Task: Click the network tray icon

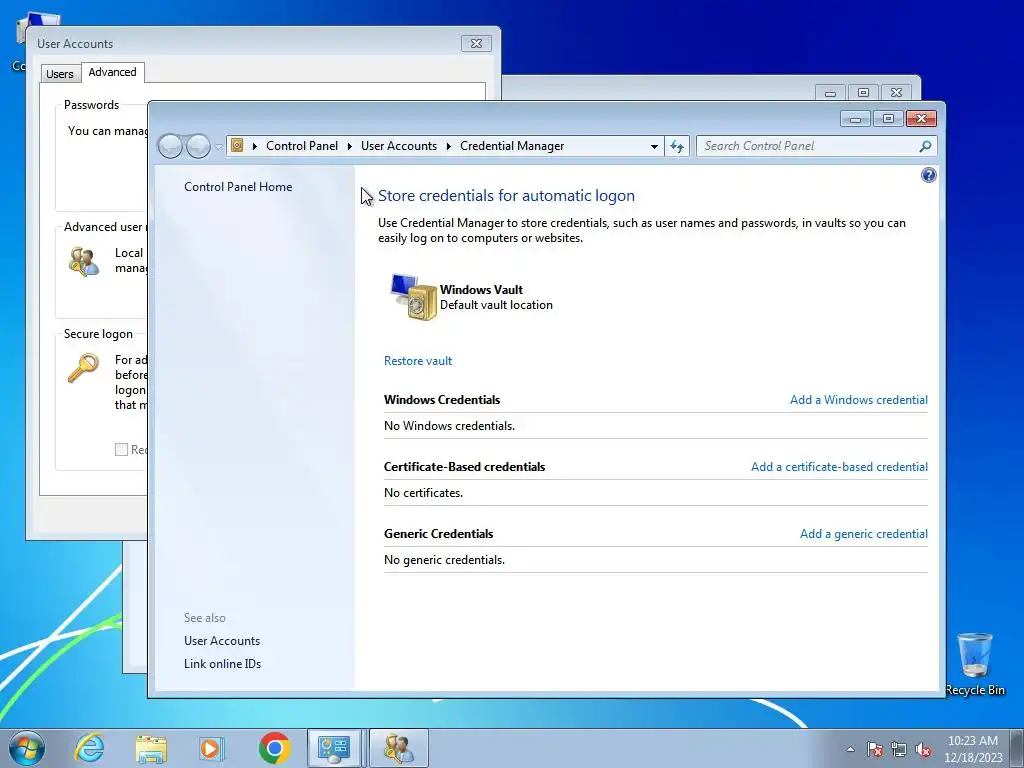Action: click(899, 749)
